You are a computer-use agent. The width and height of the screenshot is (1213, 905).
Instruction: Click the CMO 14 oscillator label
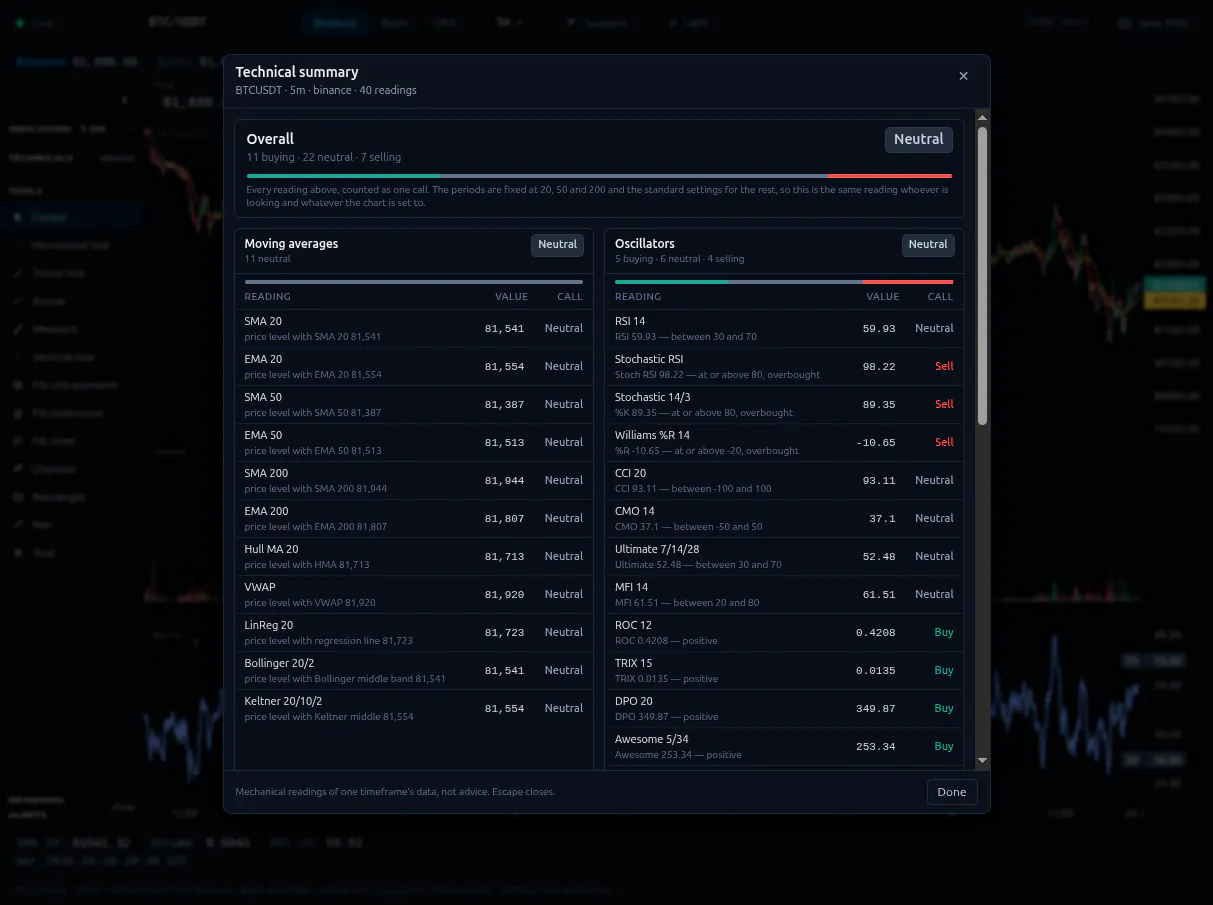[635, 511]
